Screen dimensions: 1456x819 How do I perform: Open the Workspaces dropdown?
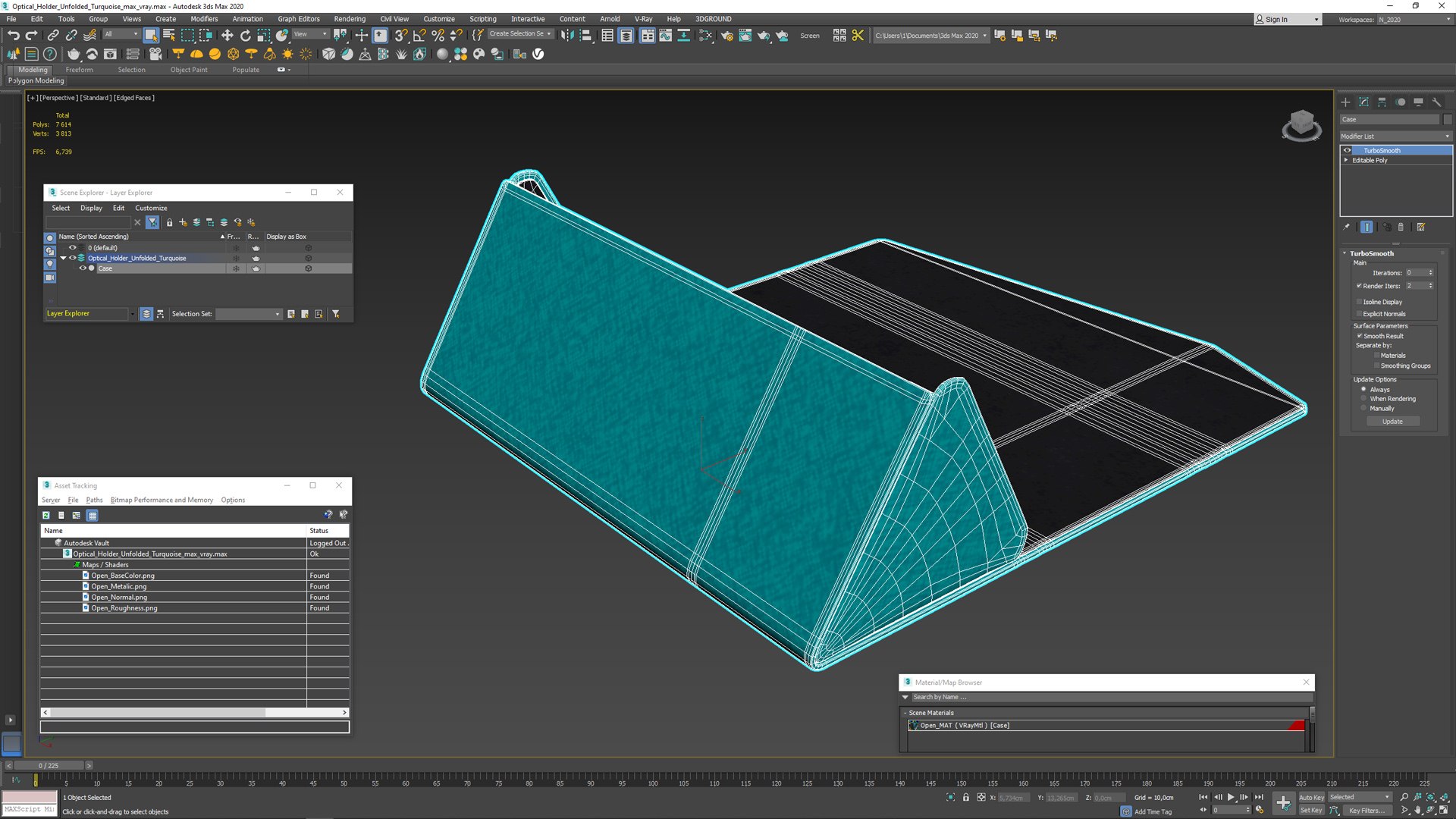click(x=1414, y=20)
